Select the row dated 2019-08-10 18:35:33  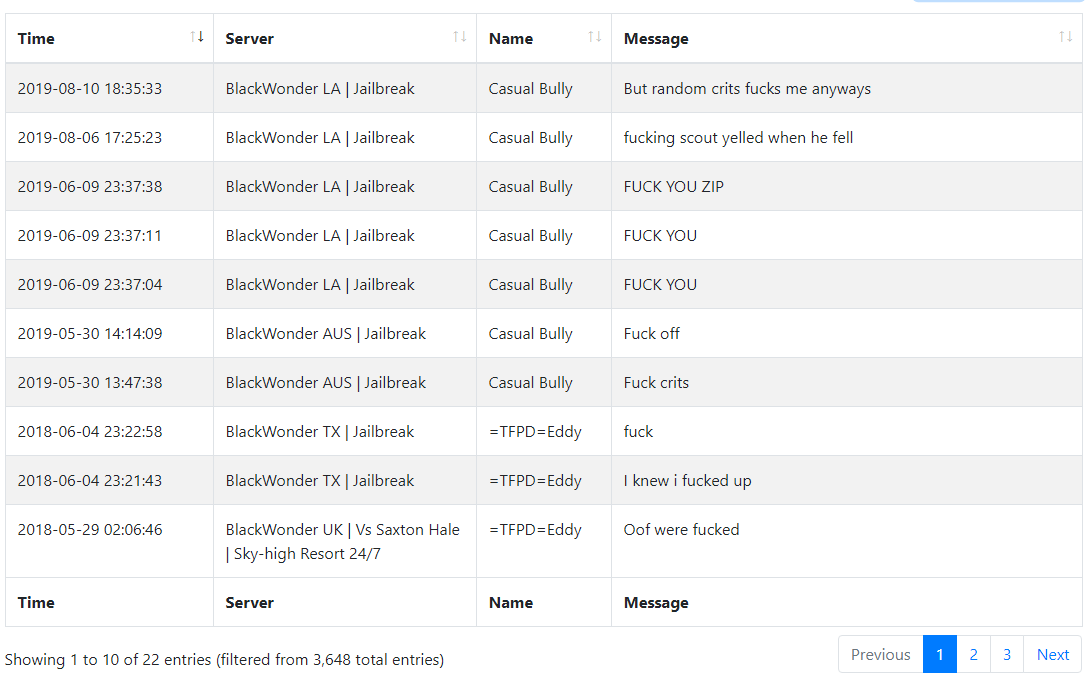tap(544, 88)
